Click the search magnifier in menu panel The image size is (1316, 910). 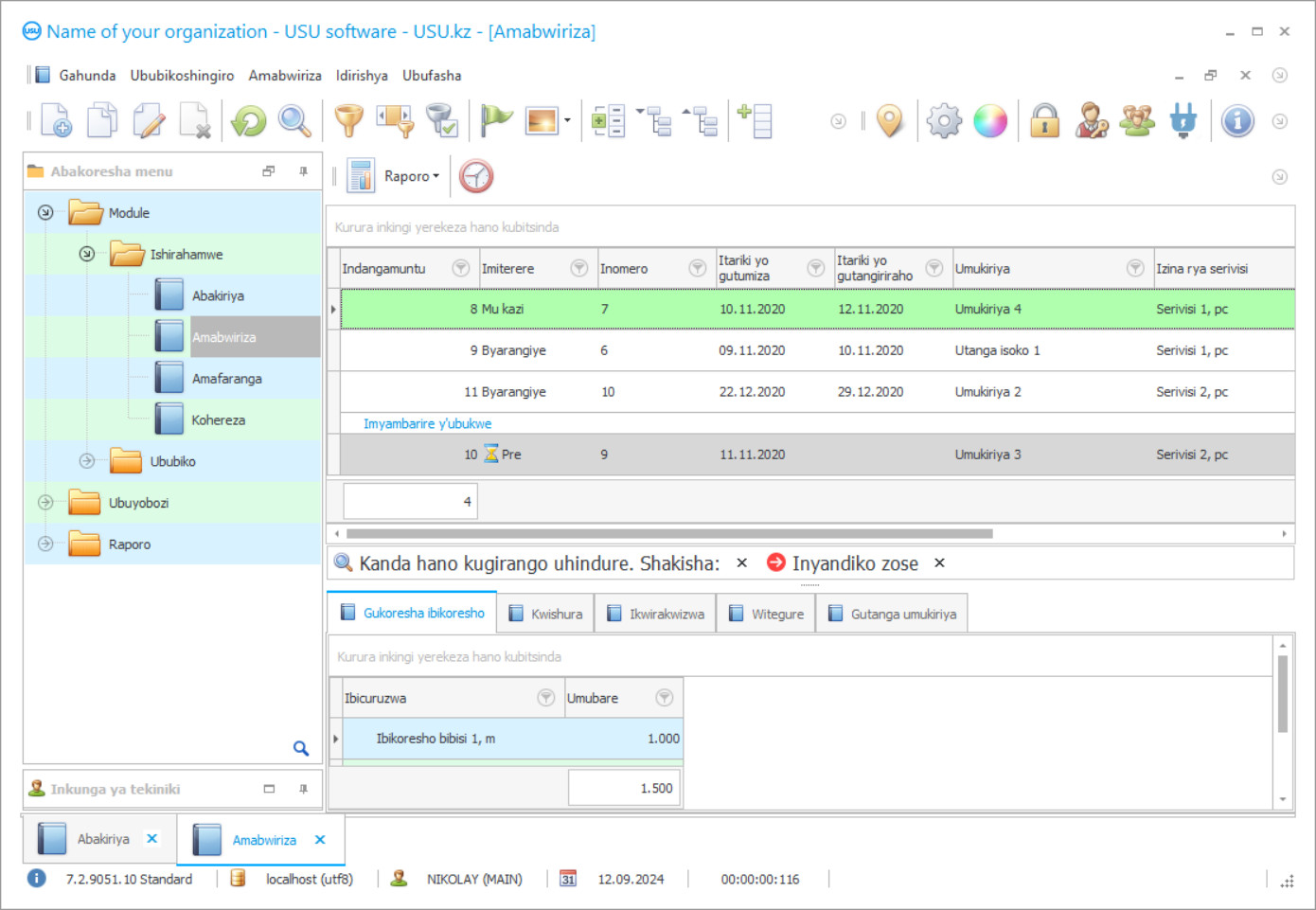(x=301, y=748)
